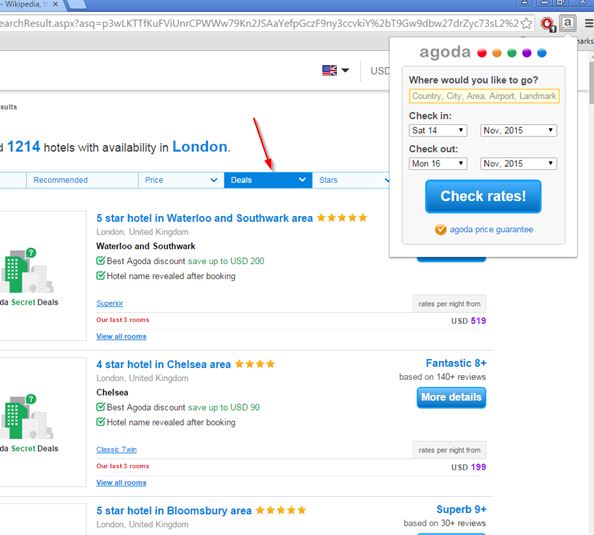Screen dimensions: 594x535
Task: Click the USD 199 price
Action: [x=469, y=467]
